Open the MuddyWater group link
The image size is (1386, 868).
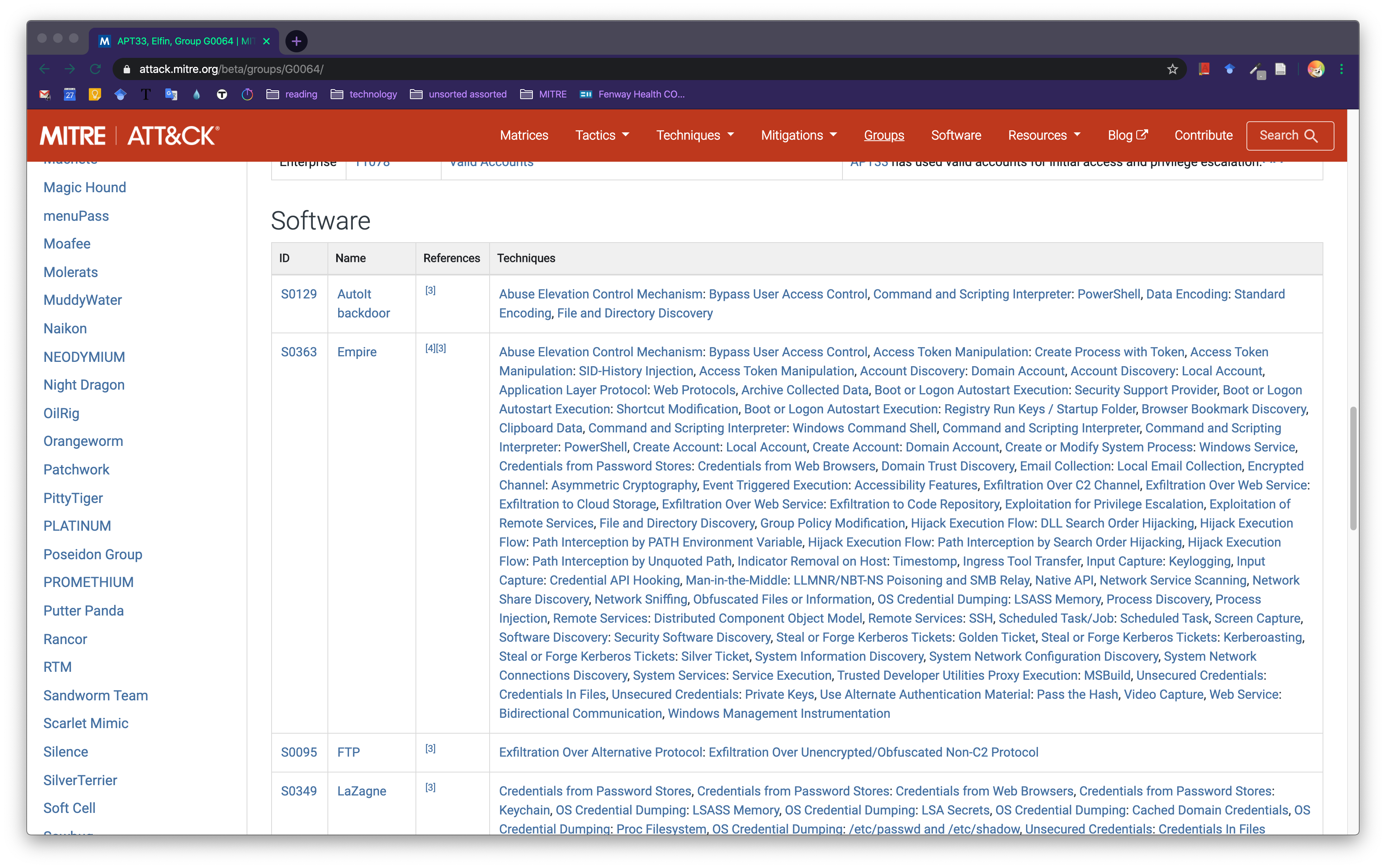click(83, 300)
